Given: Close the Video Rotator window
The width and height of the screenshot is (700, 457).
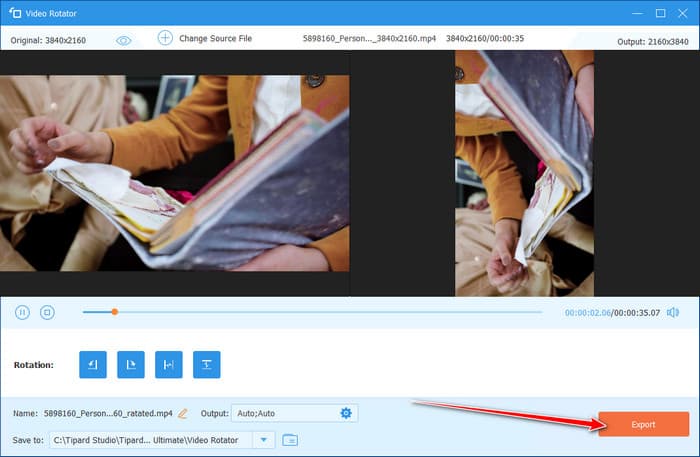Looking at the screenshot, I should 683,13.
